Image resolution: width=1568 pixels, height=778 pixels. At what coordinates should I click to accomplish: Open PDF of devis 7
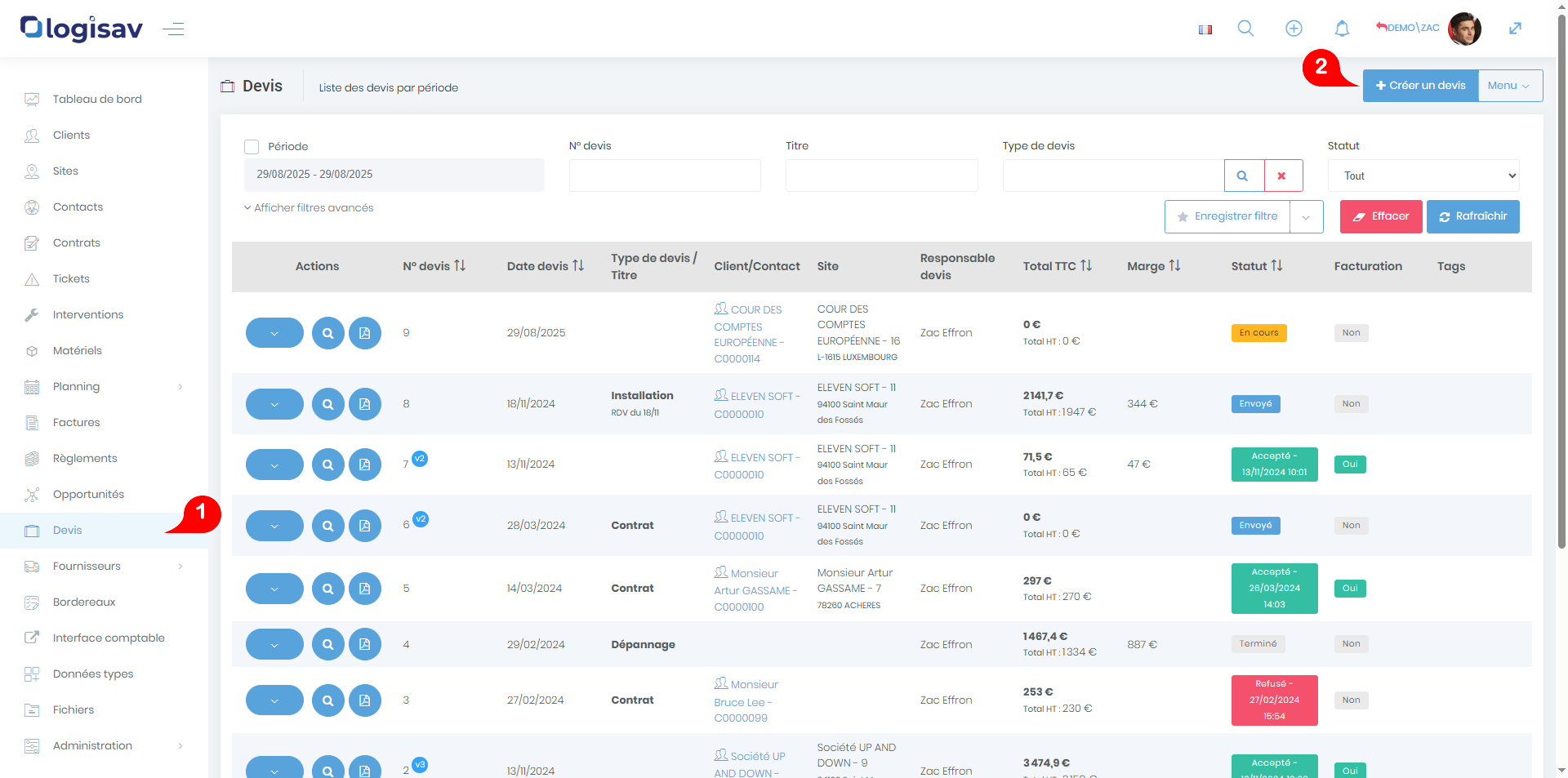tap(365, 465)
